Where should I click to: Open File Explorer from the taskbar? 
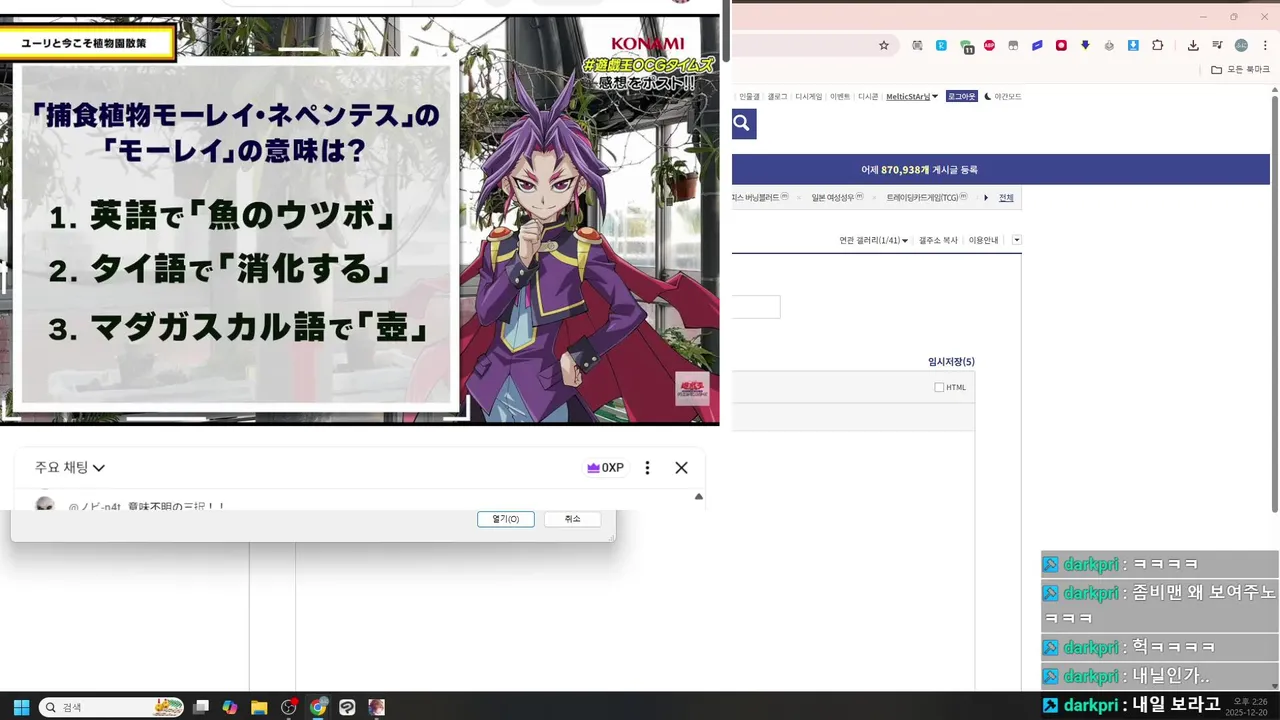(259, 707)
